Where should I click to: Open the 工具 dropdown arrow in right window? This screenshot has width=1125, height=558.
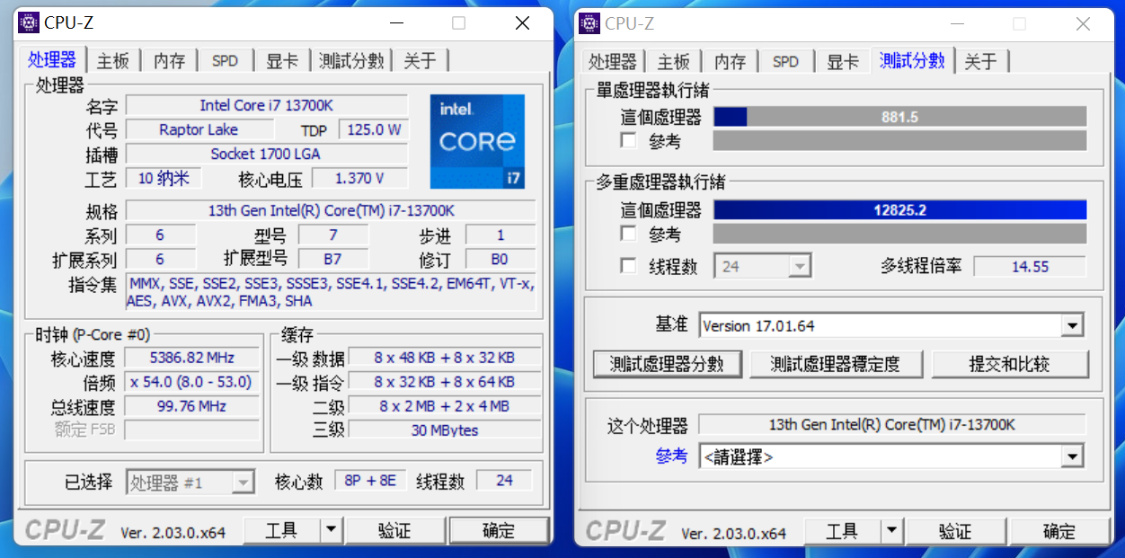(891, 531)
